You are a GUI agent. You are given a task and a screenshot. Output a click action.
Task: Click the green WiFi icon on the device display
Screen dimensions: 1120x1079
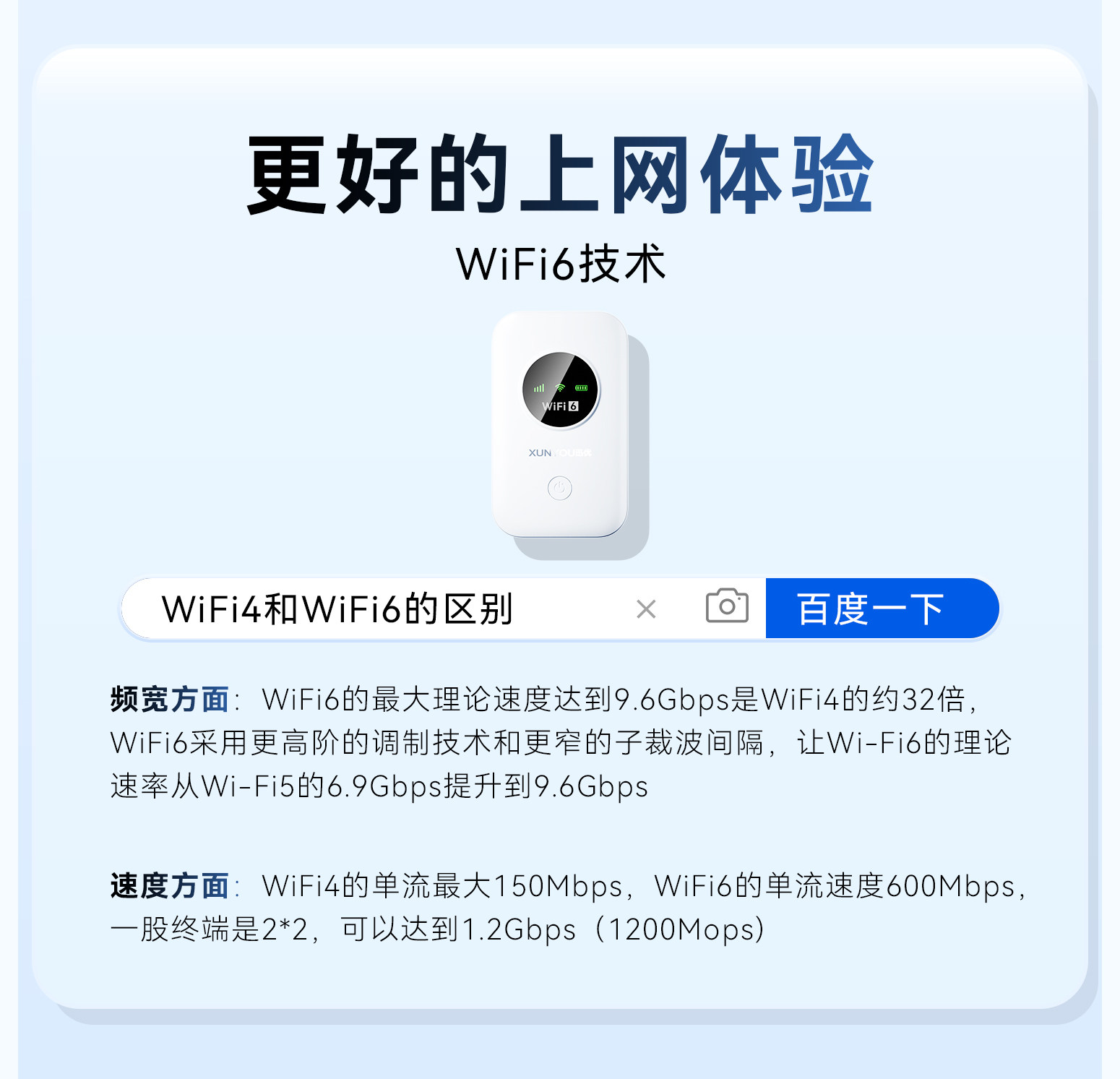coord(560,388)
